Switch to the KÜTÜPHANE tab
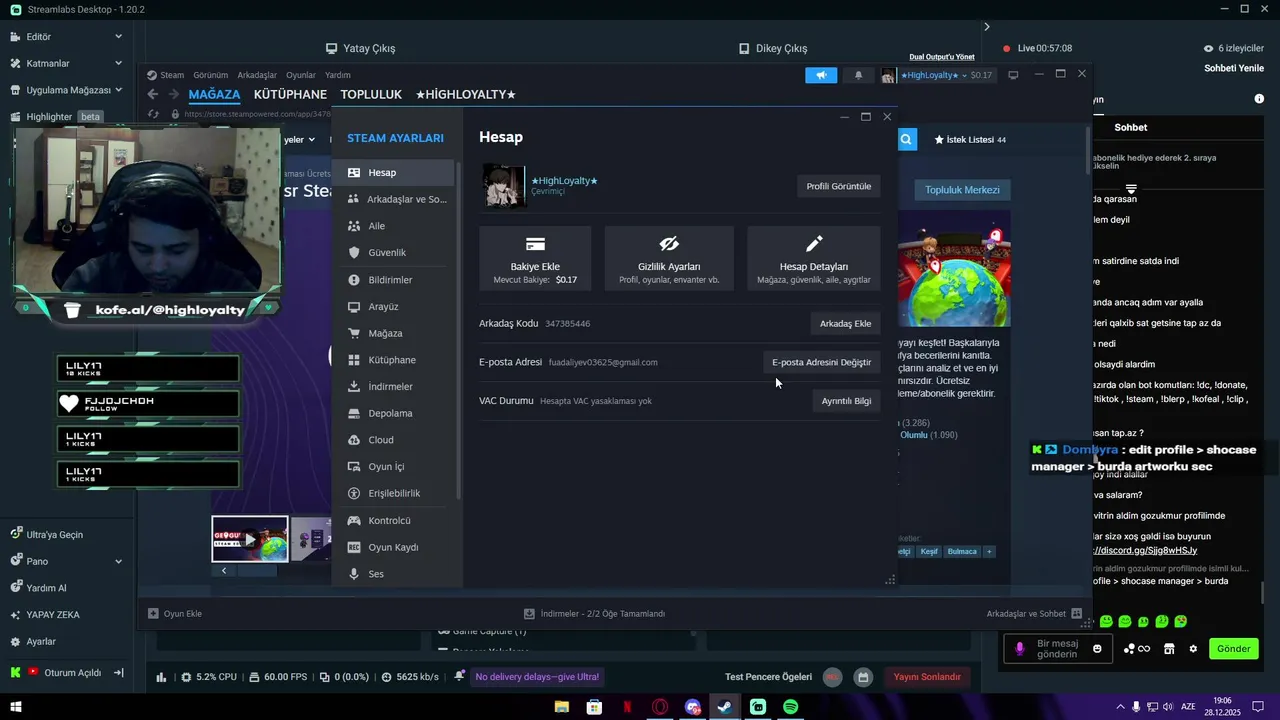The image size is (1280, 720). click(290, 94)
